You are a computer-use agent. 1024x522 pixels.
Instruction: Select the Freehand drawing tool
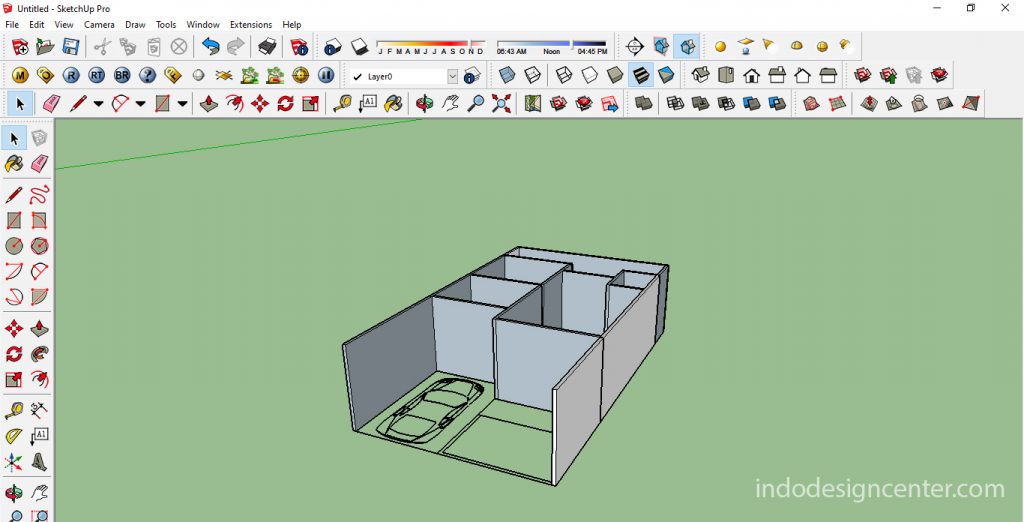click(39, 194)
